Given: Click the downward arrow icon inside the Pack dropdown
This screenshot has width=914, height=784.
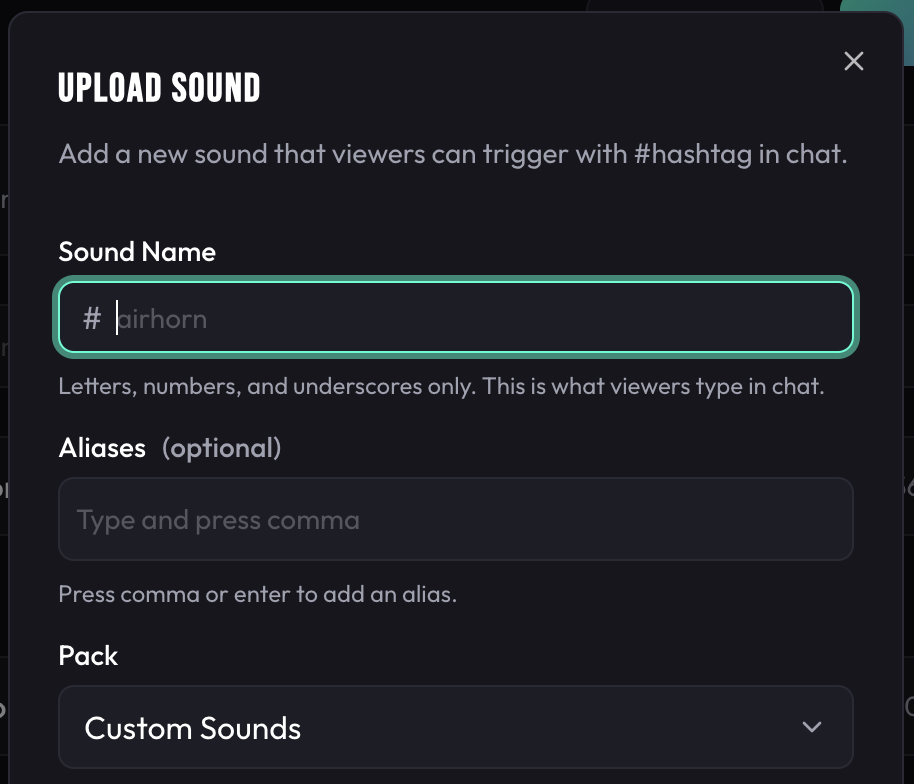Looking at the screenshot, I should [812, 727].
